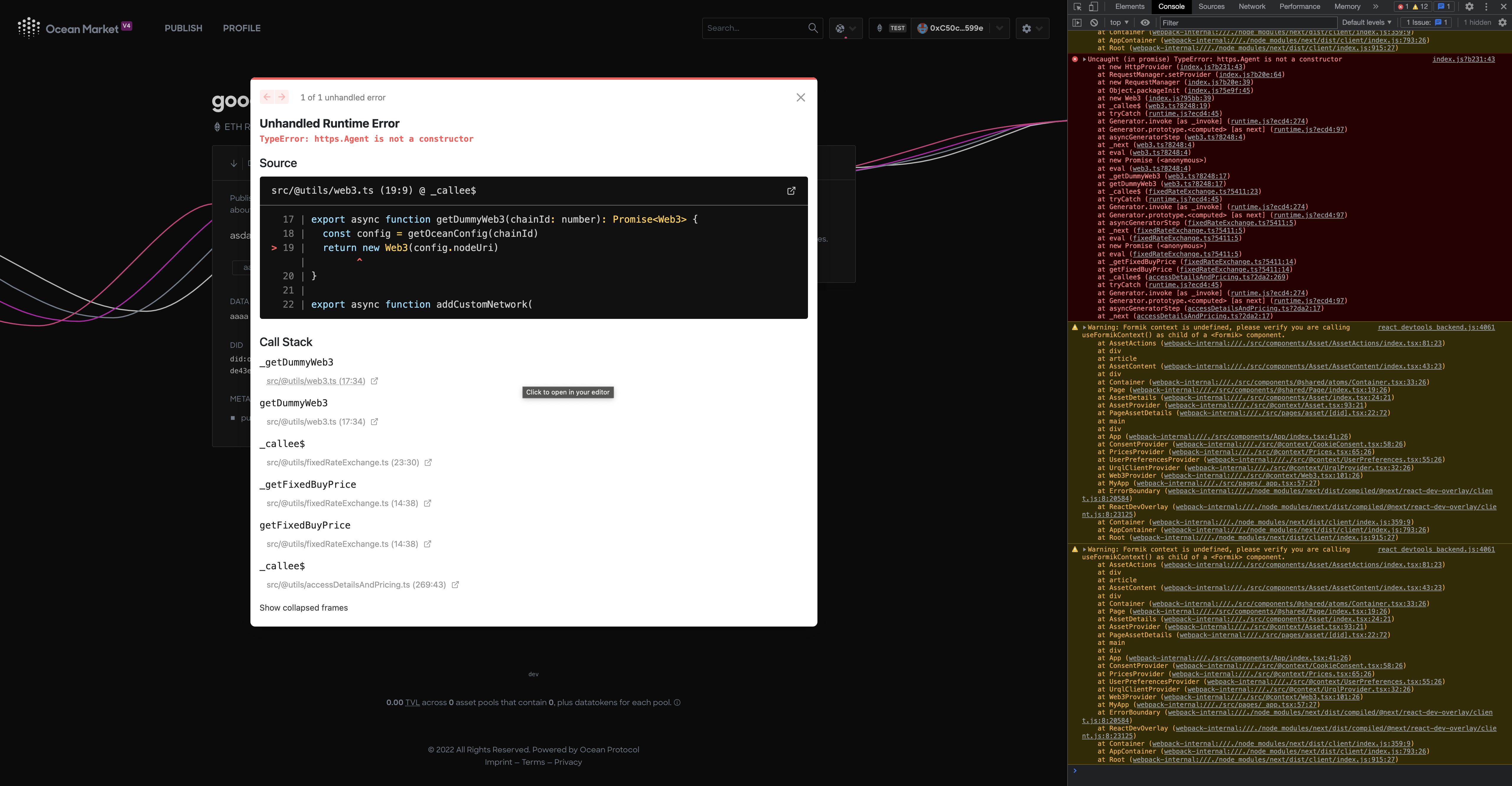The height and width of the screenshot is (786, 1512).
Task: Open the PUBLISH page
Action: click(183, 28)
